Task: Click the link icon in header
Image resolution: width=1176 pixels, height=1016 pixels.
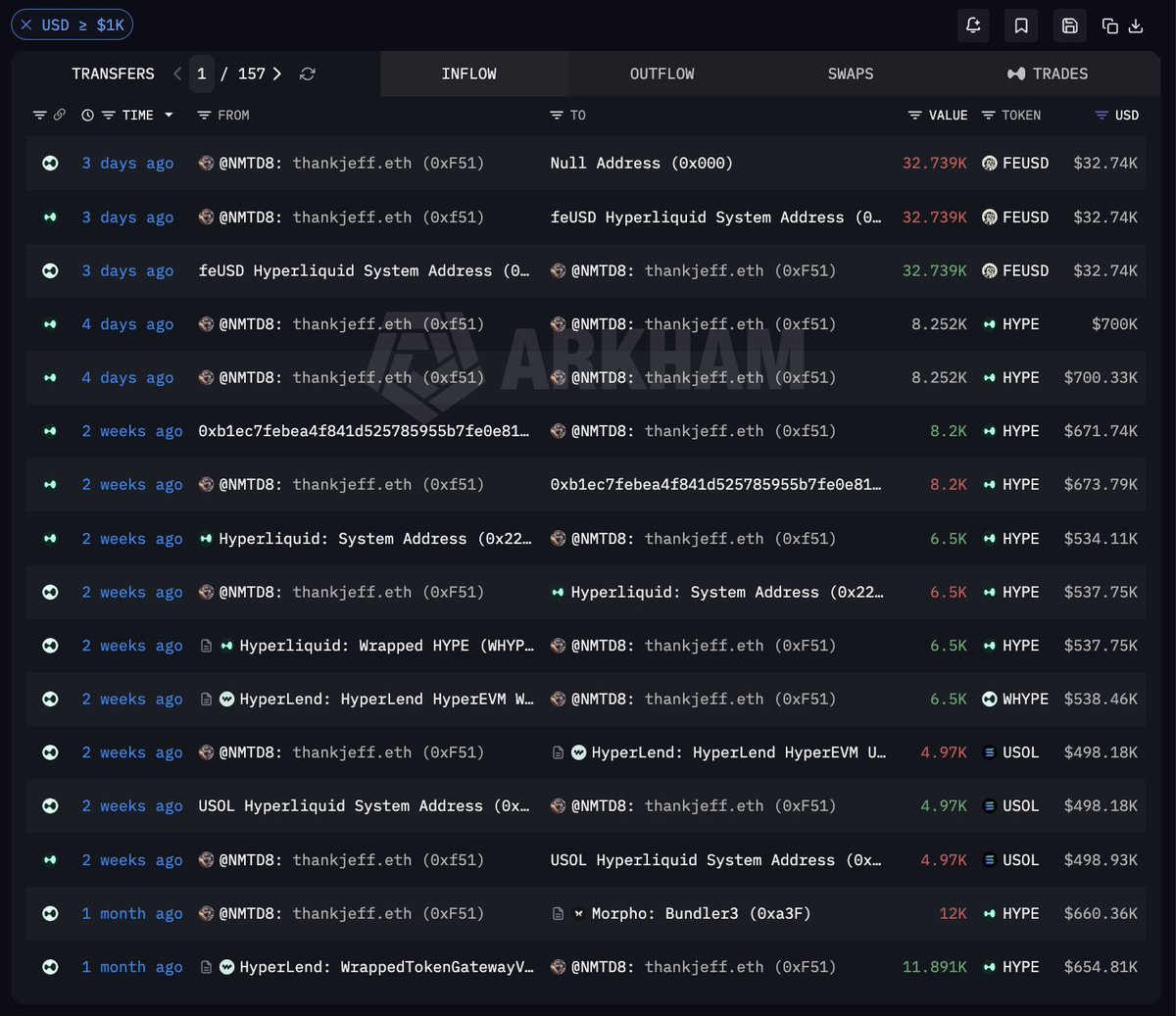Action: coord(59,115)
